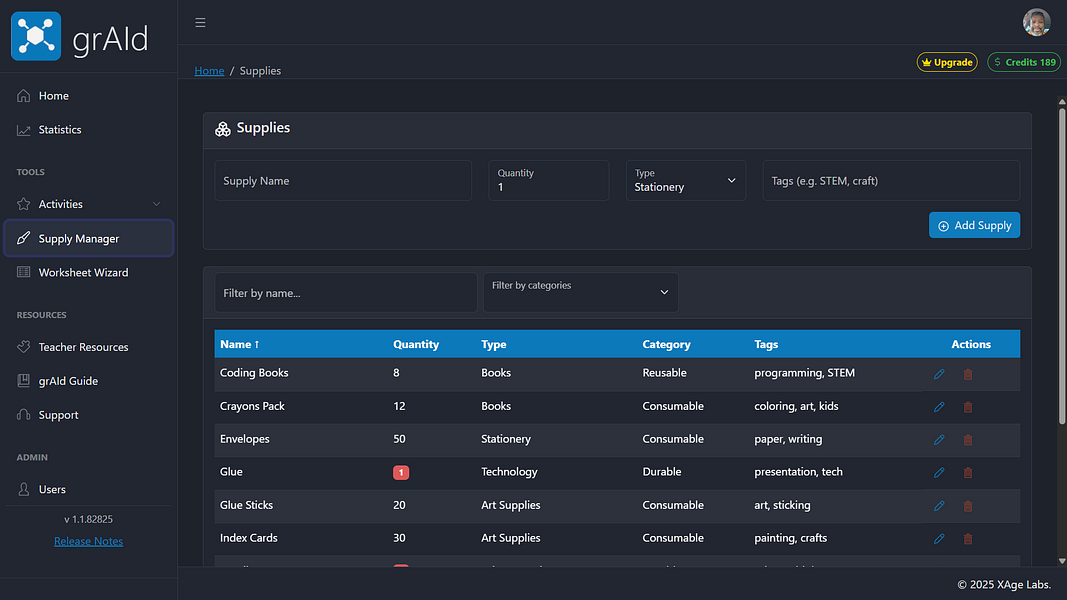Screen dimensions: 1067x600
Task: Go to Statistics in the sidebar
Action: pyautogui.click(x=60, y=130)
